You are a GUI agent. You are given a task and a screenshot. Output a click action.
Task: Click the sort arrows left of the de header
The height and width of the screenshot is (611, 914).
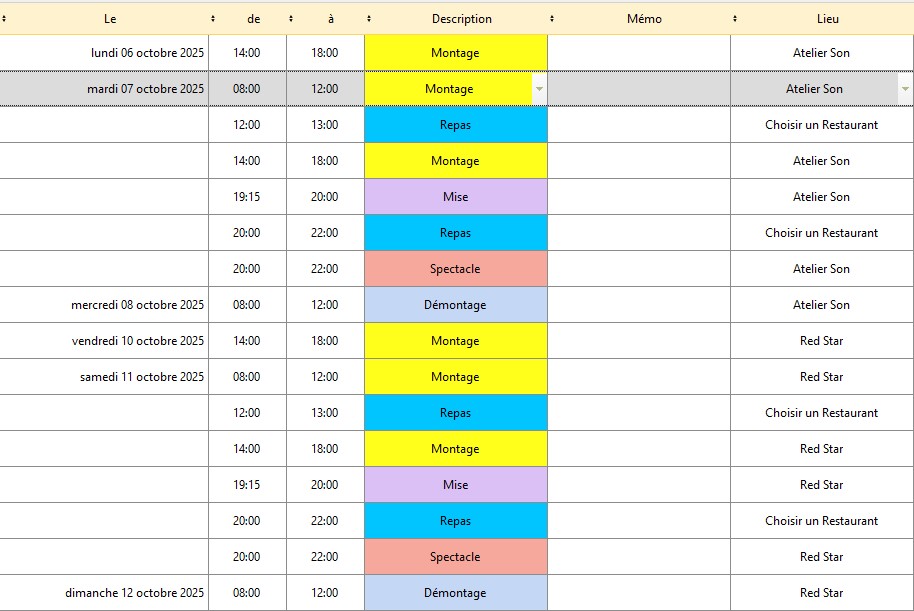pyautogui.click(x=213, y=19)
